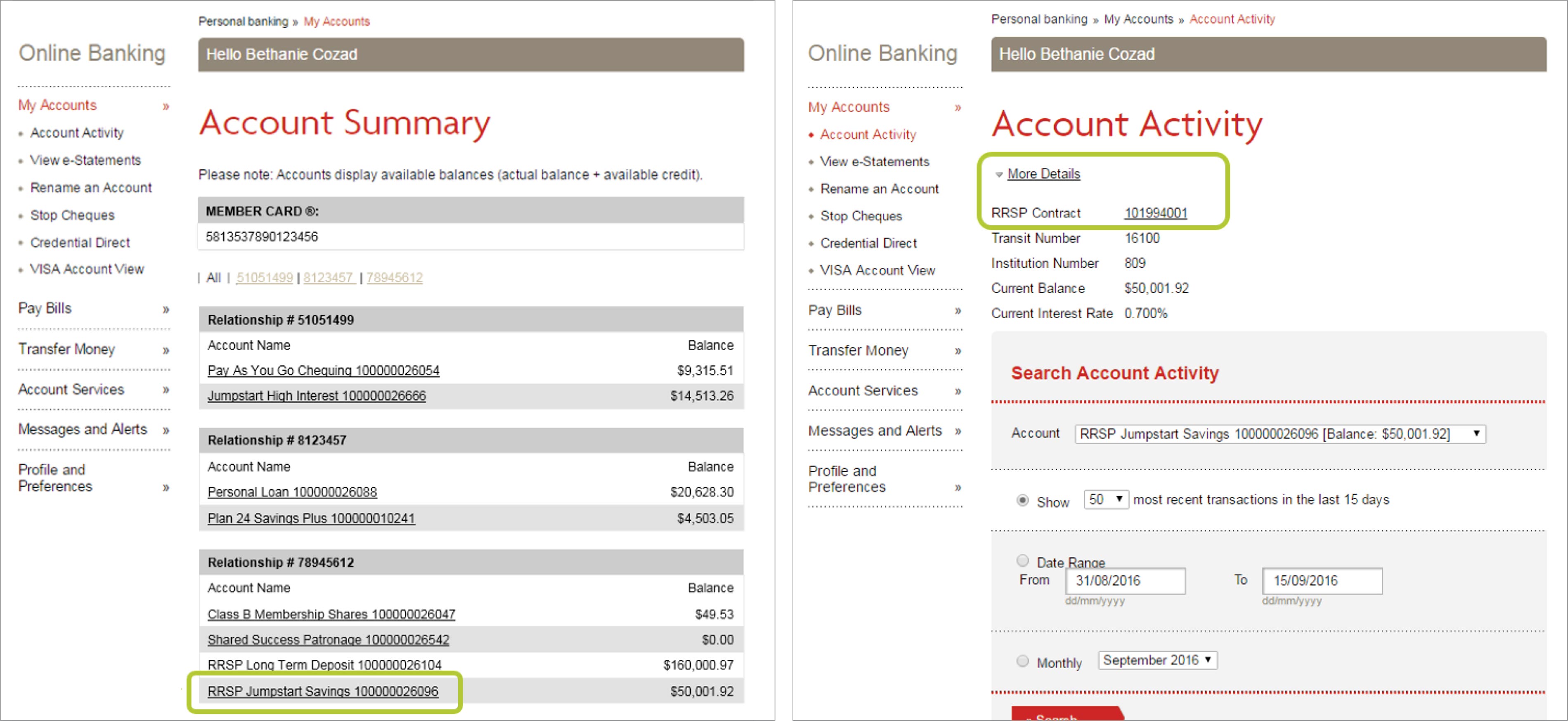The image size is (1568, 721).
Task: Select the Date Range radio button
Action: [x=1023, y=560]
